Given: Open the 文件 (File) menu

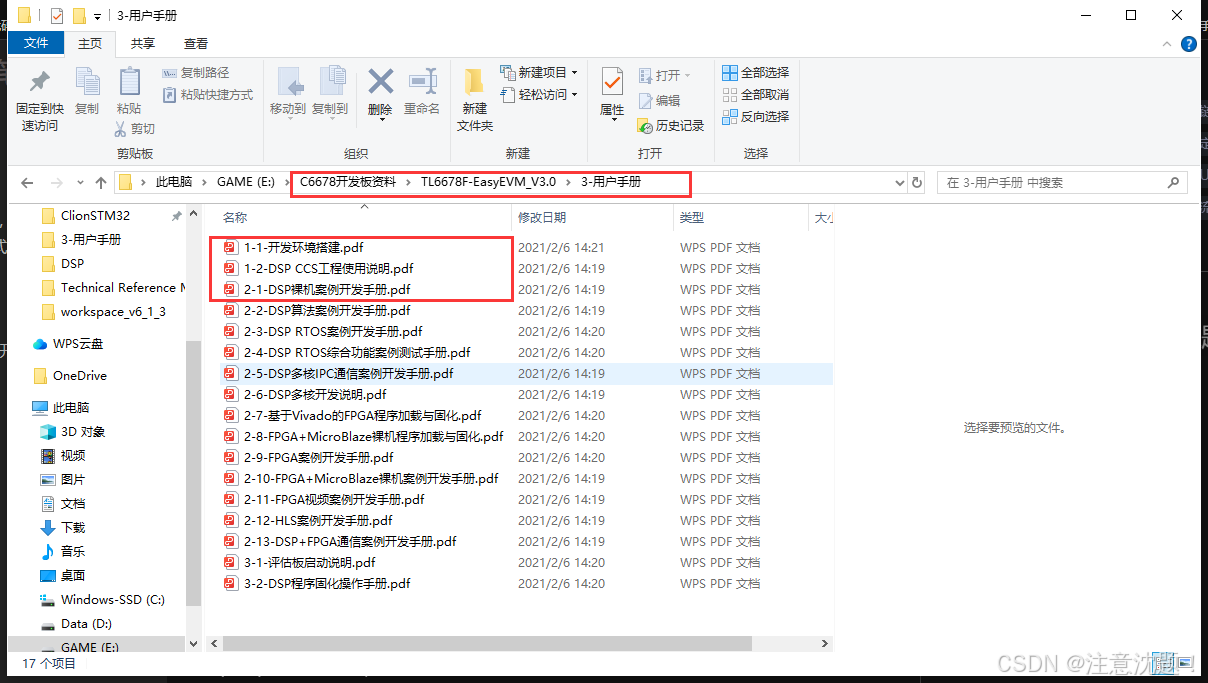Looking at the screenshot, I should [36, 43].
